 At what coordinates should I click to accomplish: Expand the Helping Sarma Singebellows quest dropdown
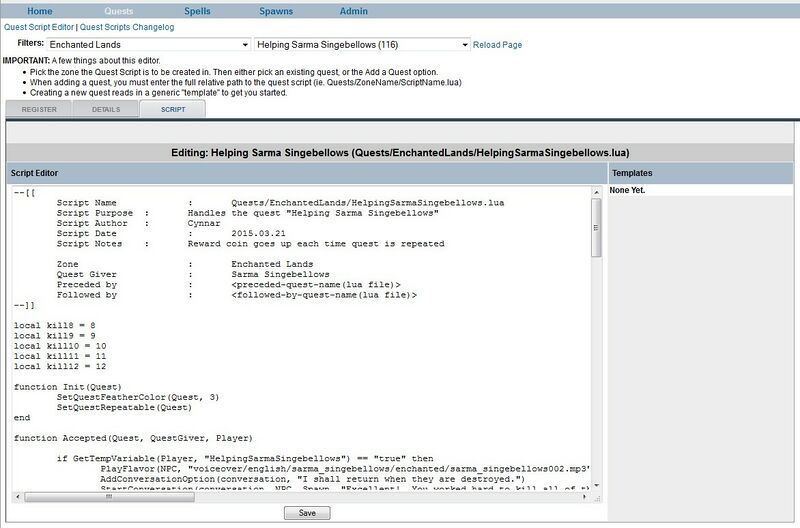click(x=361, y=45)
